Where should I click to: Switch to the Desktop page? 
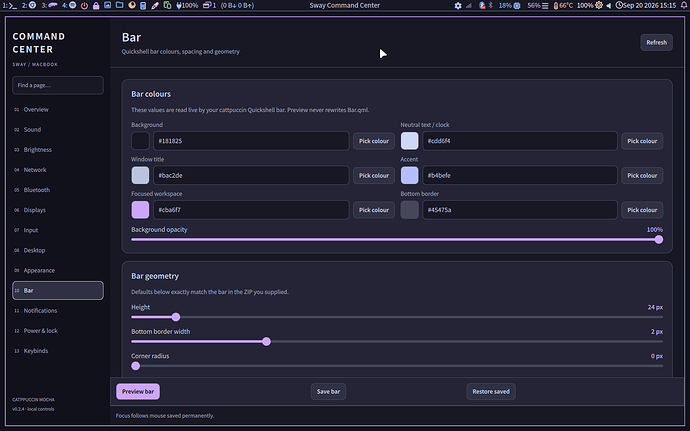point(58,250)
